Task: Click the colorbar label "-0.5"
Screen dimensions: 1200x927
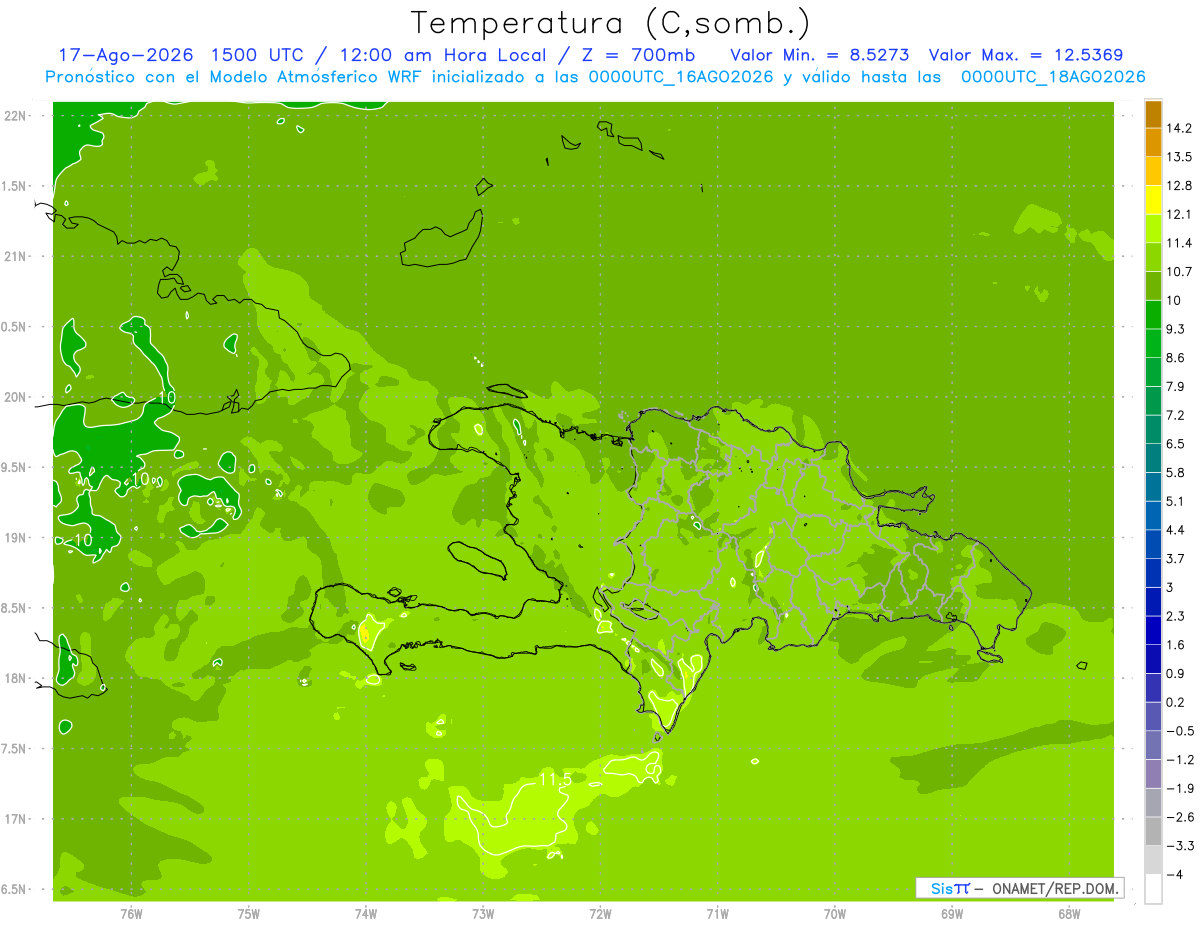Action: pos(1179,731)
